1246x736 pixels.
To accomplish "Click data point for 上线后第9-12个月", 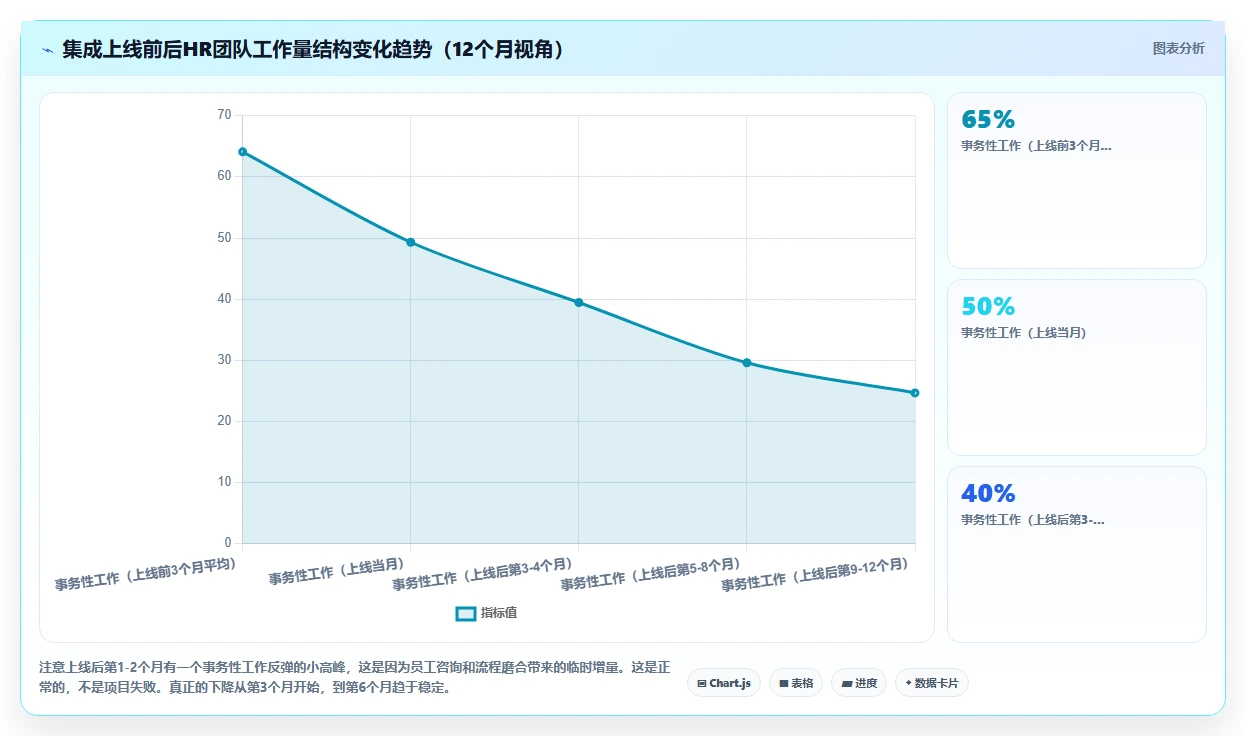I will (x=915, y=393).
